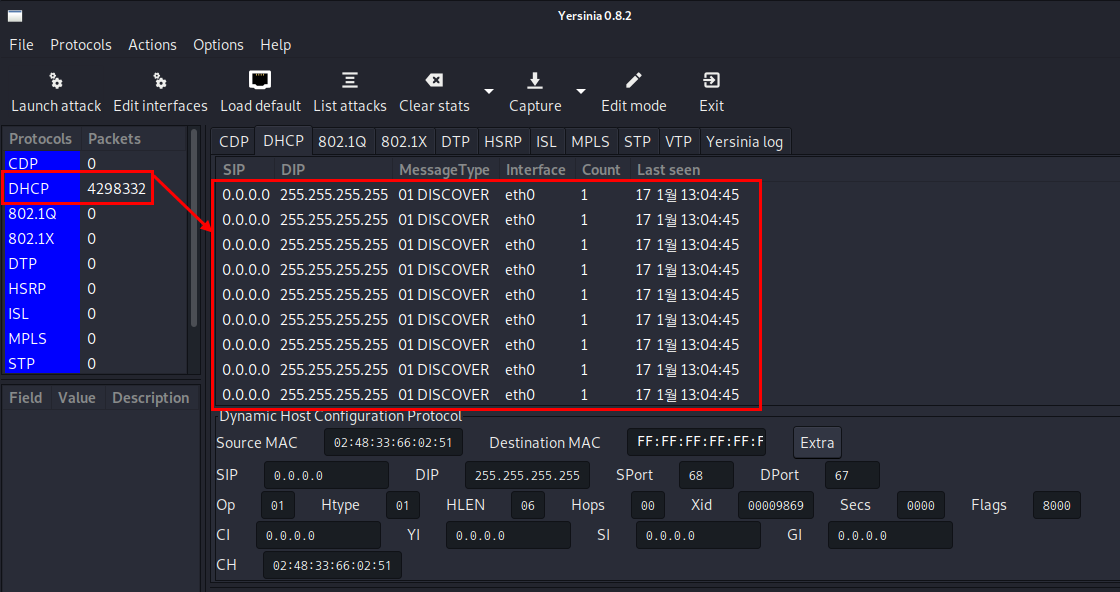Viewport: 1120px width, 592px height.
Task: Select HSRP row in Protocols list
Action: [x=95, y=289]
